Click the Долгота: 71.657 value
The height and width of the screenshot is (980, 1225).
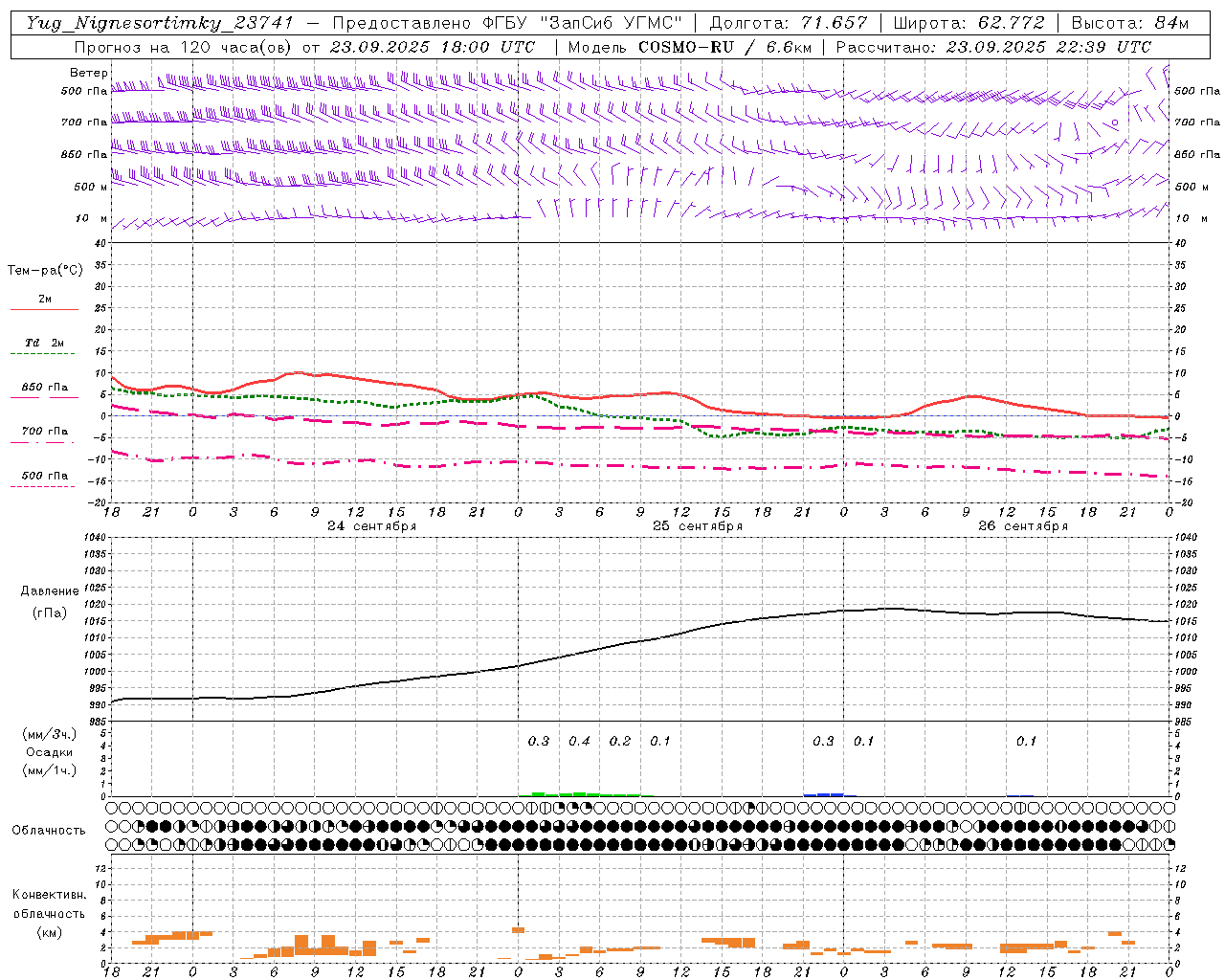(789, 23)
